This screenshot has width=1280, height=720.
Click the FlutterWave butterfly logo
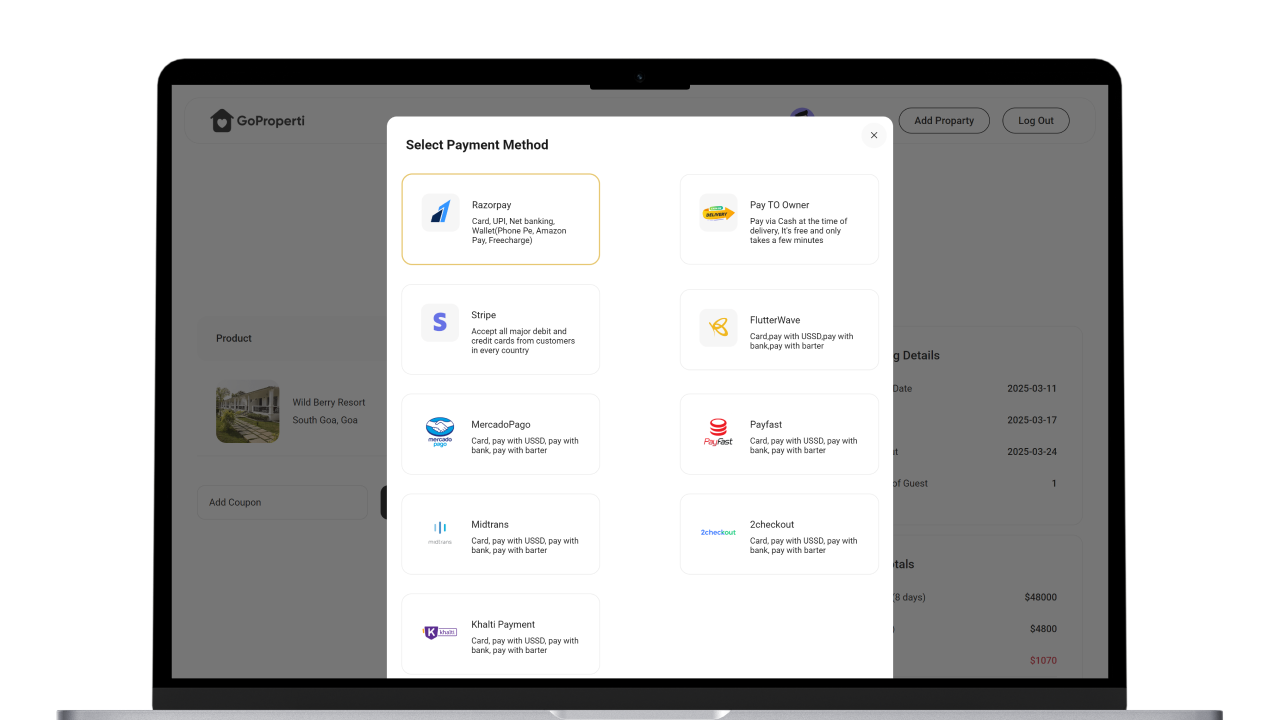pos(718,327)
